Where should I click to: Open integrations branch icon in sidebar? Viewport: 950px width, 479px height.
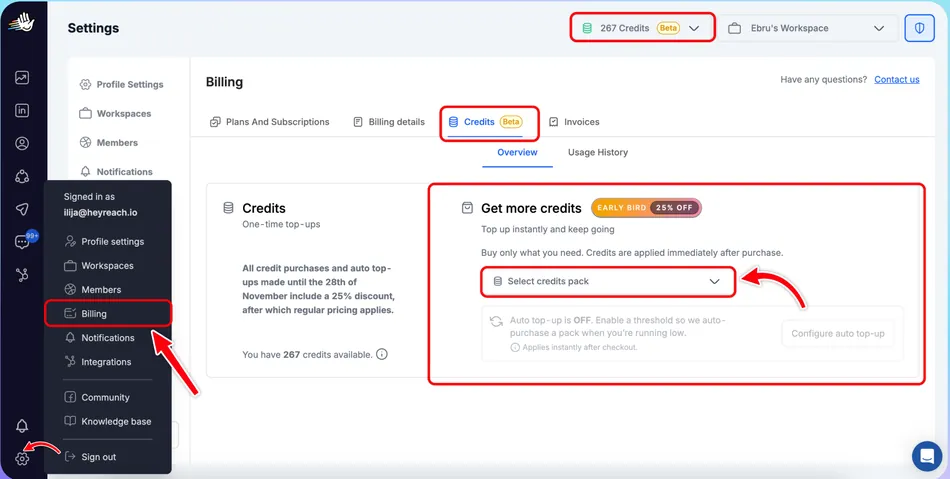tap(22, 275)
